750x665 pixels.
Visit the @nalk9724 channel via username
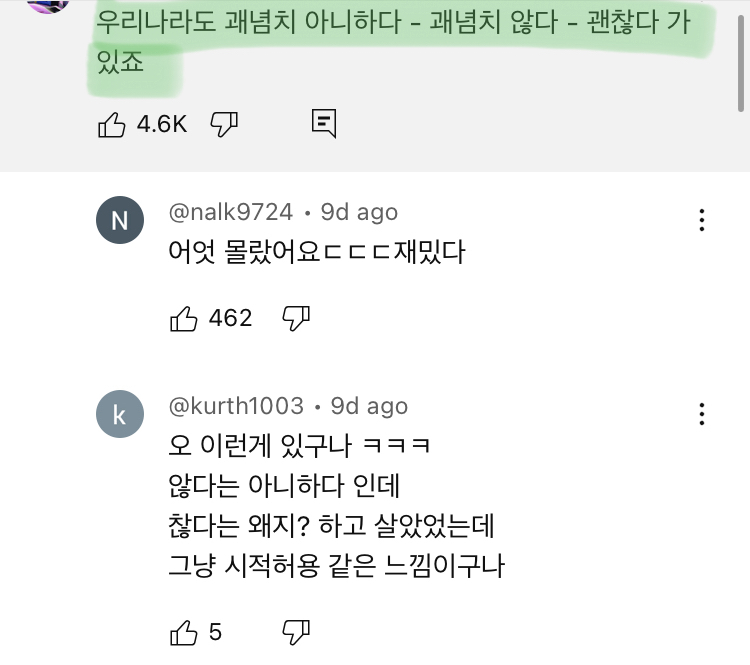tap(231, 213)
